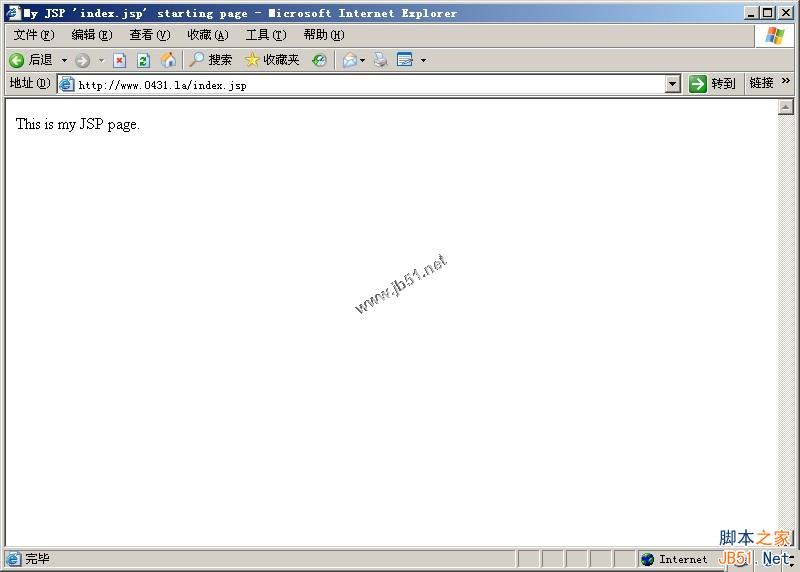The width and height of the screenshot is (800, 572).
Task: Open the Search (搜索) toolbar button
Action: [210, 60]
